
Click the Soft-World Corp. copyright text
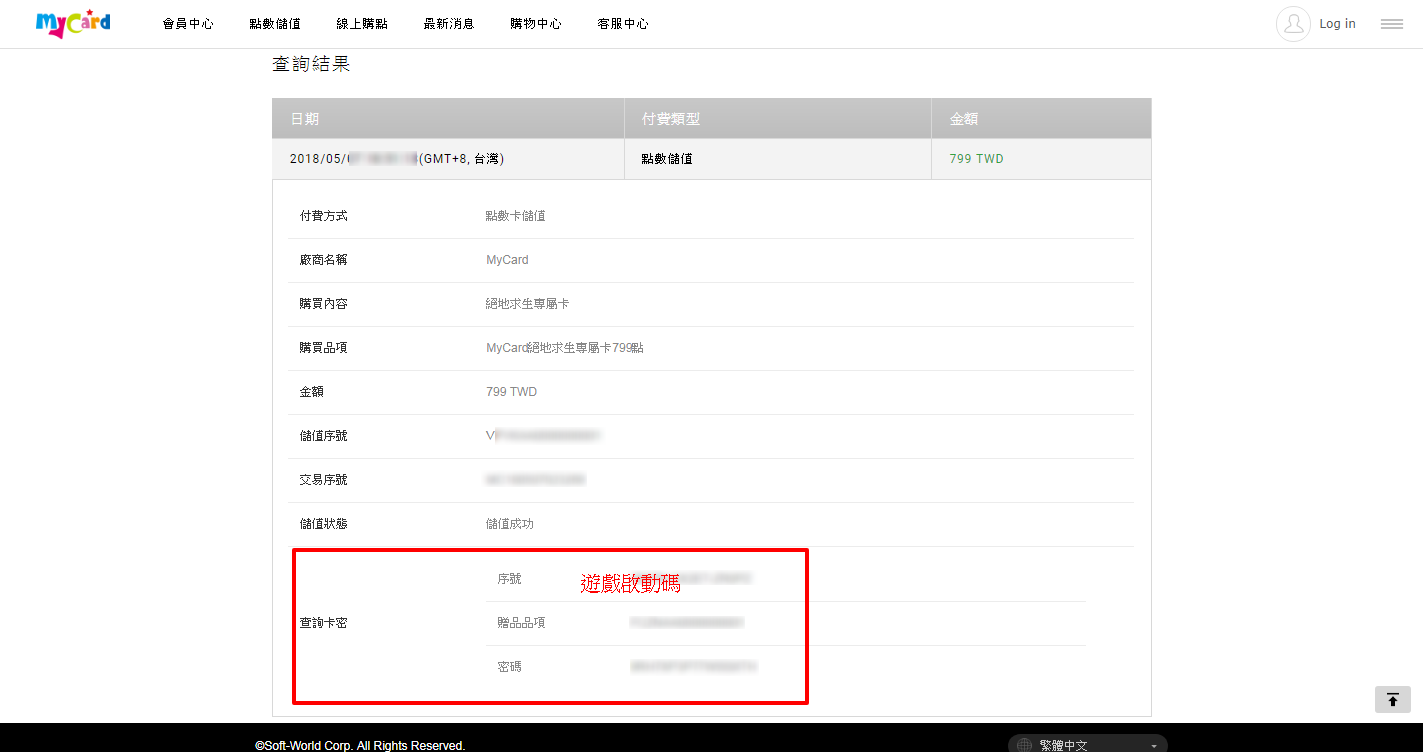(360, 745)
